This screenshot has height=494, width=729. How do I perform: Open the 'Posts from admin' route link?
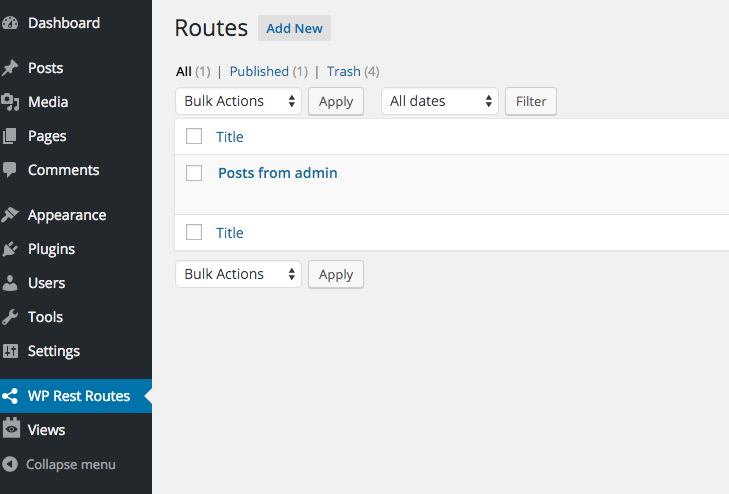[277, 173]
